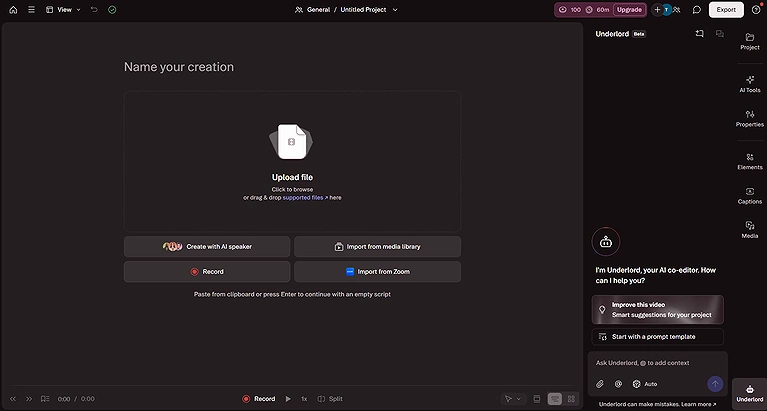This screenshot has width=767, height=411.
Task: Expand the Untitled Project dropdown chevron
Action: [395, 10]
